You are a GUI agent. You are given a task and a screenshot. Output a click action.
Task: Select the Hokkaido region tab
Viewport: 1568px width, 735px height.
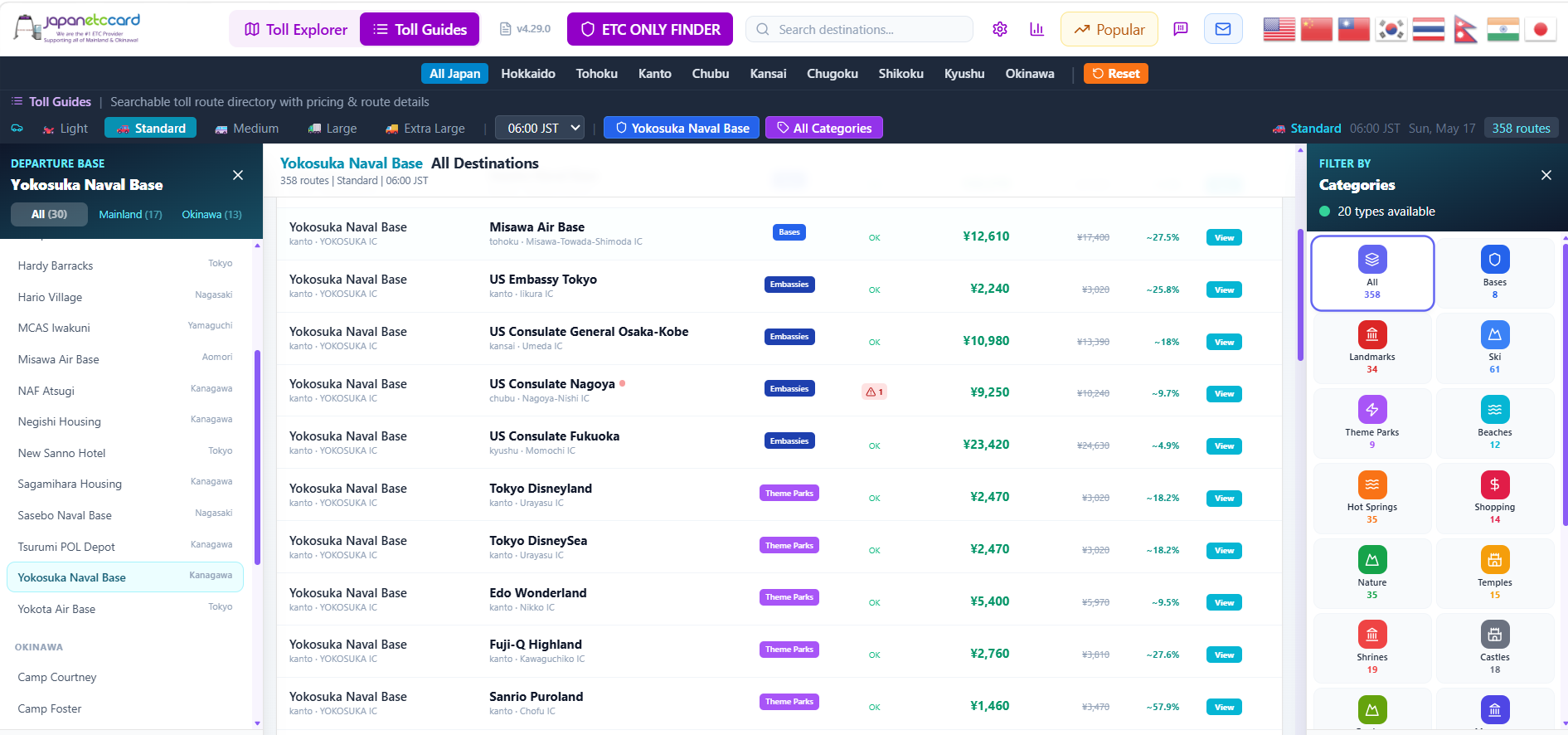[x=528, y=74]
